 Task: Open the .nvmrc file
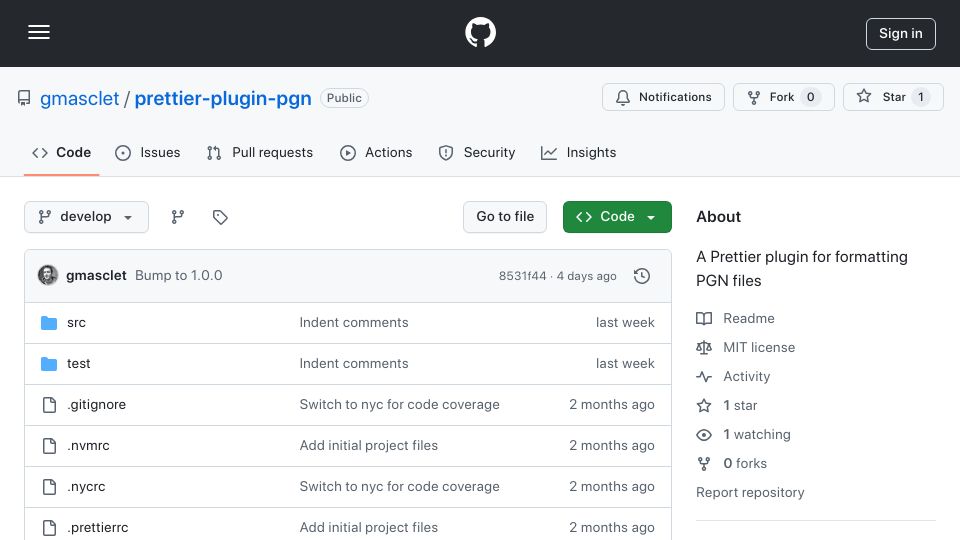coord(88,446)
